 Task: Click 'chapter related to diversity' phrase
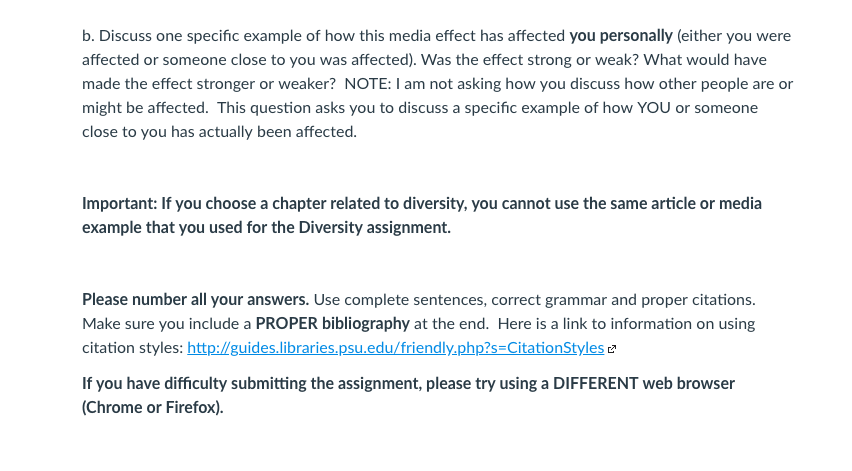[369, 204]
